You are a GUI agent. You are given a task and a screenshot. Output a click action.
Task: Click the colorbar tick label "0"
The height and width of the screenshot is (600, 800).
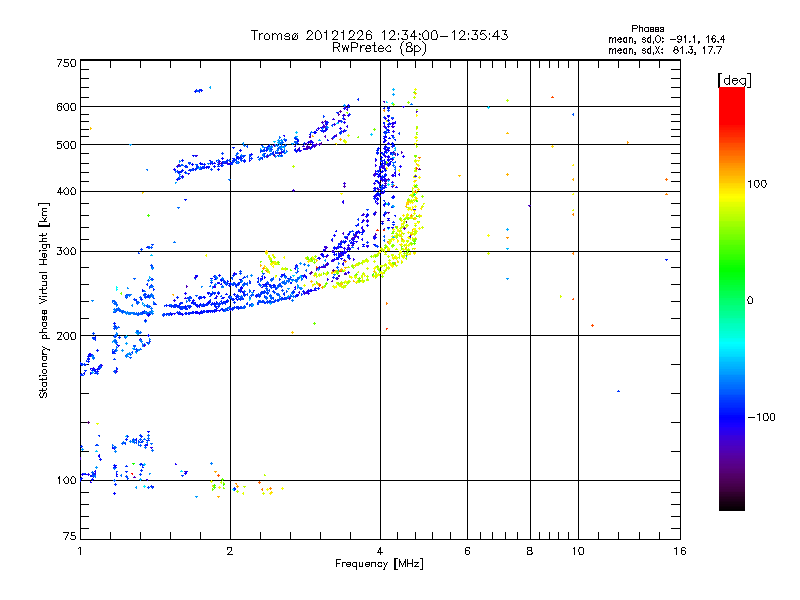[x=750, y=301]
